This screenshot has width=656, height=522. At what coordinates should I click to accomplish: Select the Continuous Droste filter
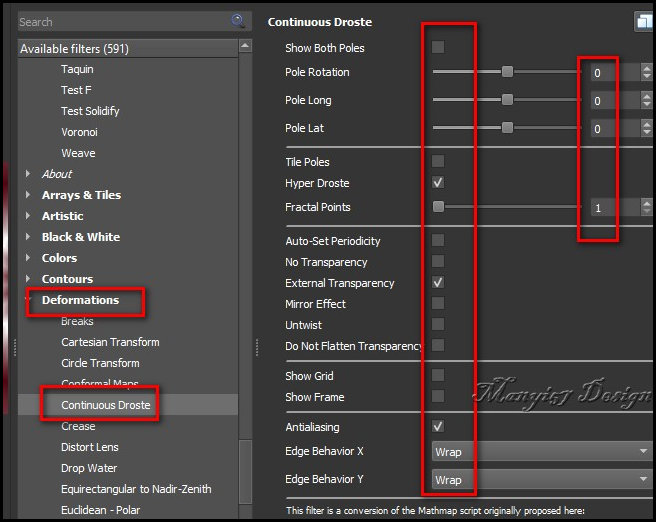point(105,404)
